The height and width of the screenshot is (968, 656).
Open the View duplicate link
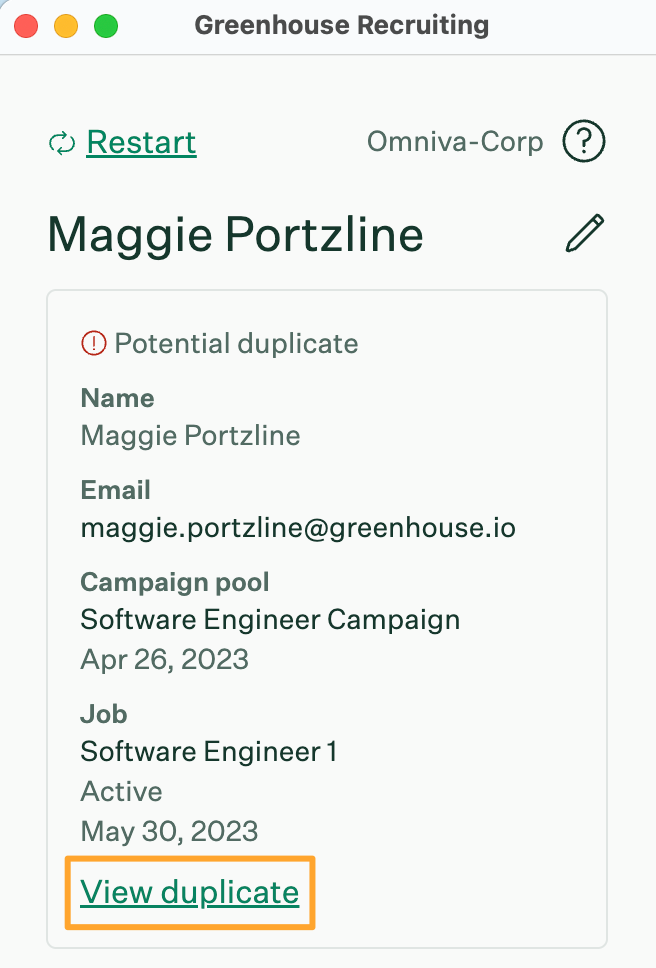(x=190, y=892)
